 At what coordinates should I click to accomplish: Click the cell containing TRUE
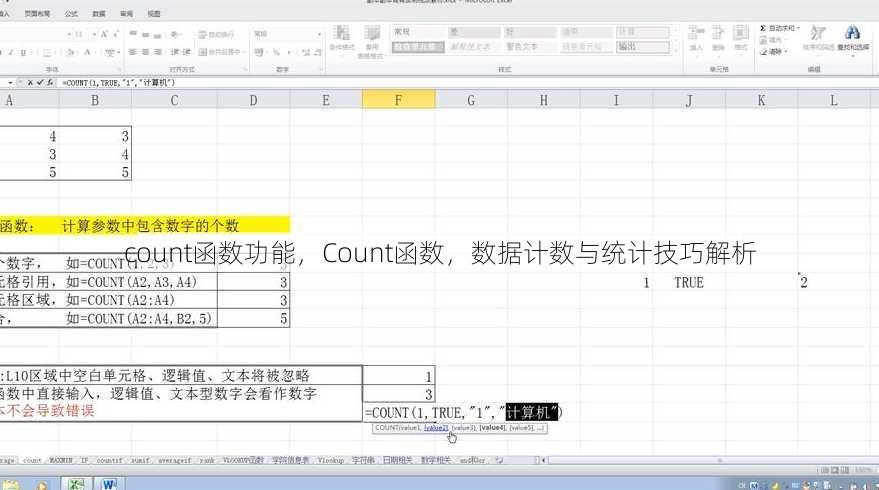click(689, 283)
